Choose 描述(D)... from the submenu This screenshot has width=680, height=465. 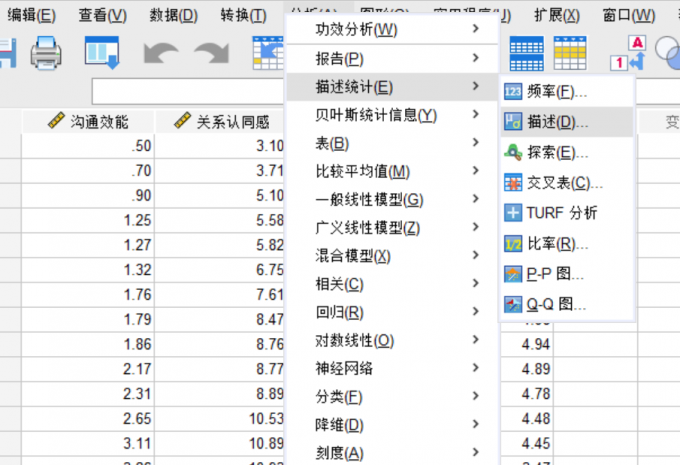[x=567, y=122]
